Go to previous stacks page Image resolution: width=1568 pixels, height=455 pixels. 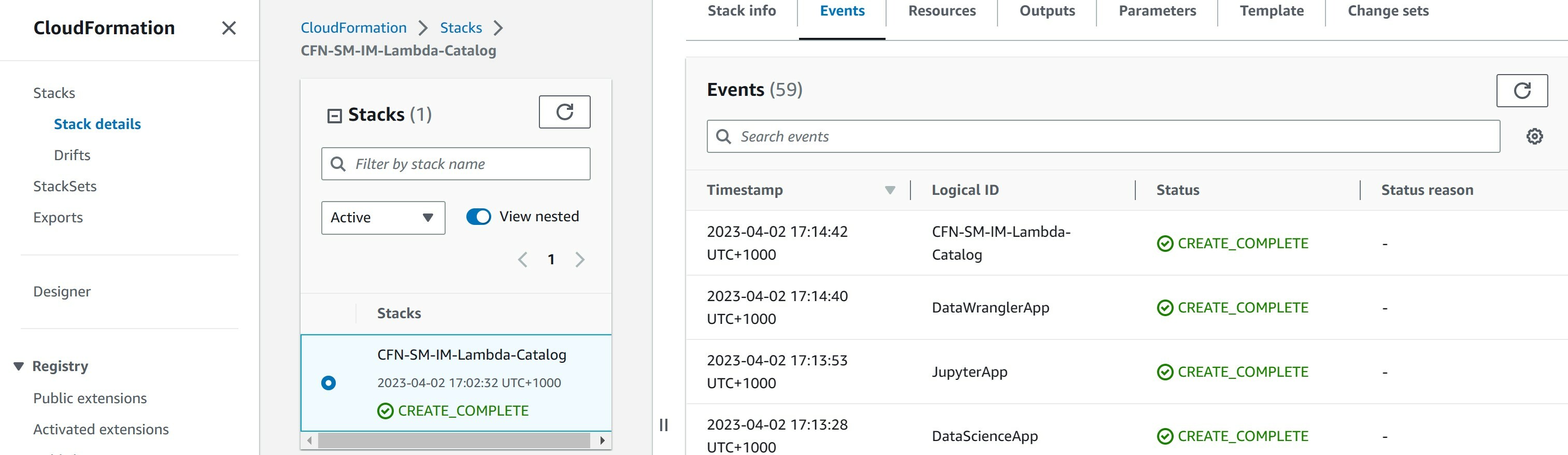pyautogui.click(x=522, y=260)
